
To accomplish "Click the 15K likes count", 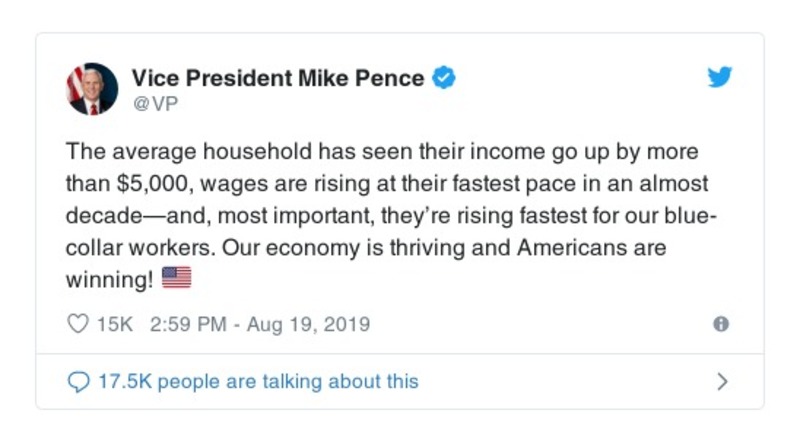I will (x=113, y=324).
